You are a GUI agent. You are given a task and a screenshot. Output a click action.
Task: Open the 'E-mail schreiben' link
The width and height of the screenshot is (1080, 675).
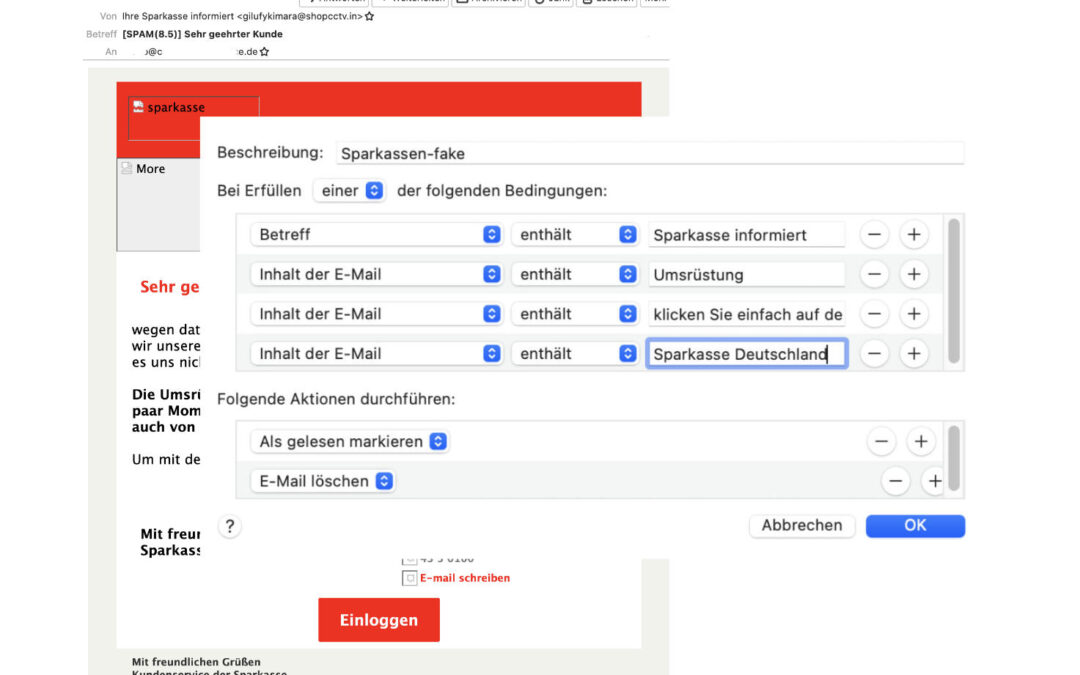(465, 578)
